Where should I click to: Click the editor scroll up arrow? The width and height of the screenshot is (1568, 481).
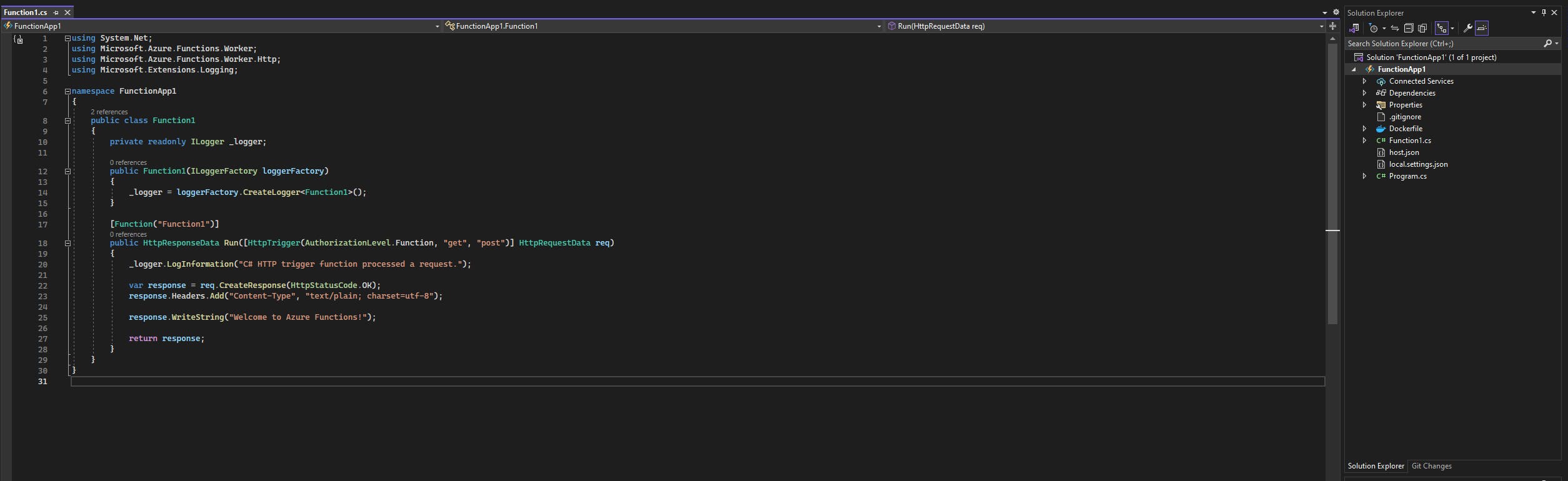1332,38
